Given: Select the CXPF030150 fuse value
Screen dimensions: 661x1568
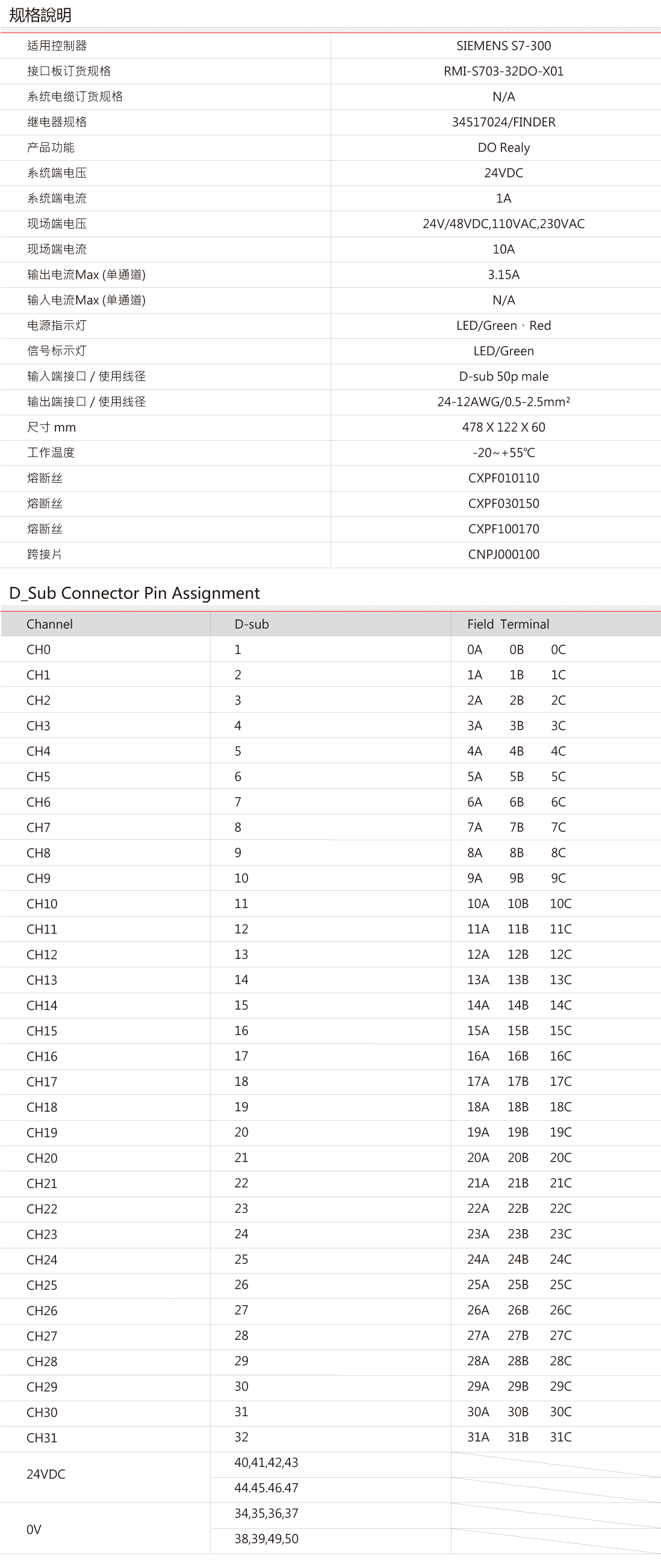Looking at the screenshot, I should click(503, 503).
